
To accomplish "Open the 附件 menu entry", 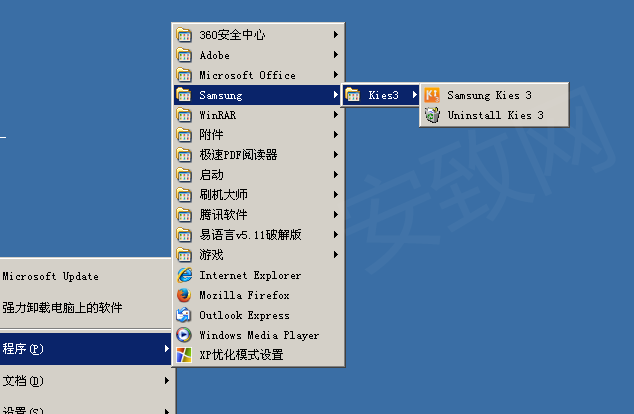I will tap(211, 135).
